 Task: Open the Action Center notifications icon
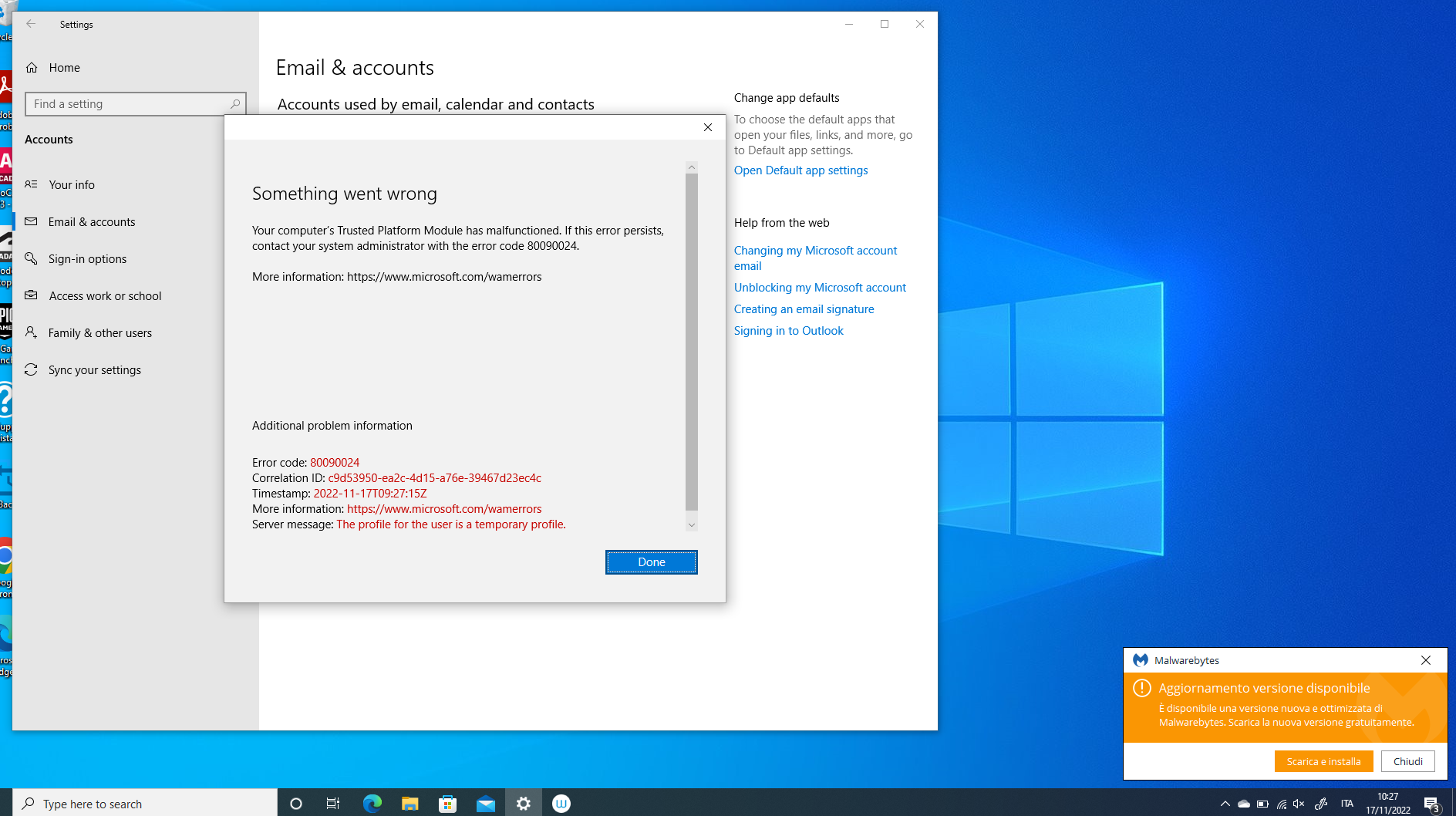pos(1432,804)
